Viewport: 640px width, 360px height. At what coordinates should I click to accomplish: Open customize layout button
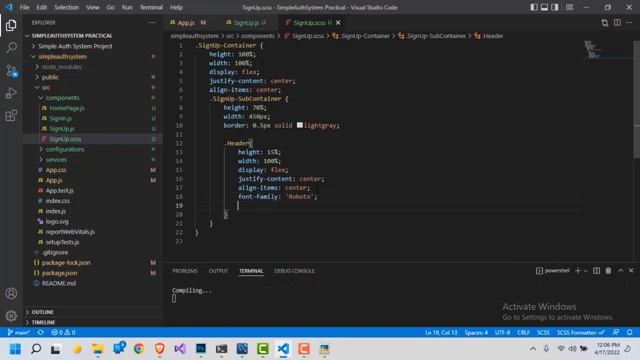(569, 7)
